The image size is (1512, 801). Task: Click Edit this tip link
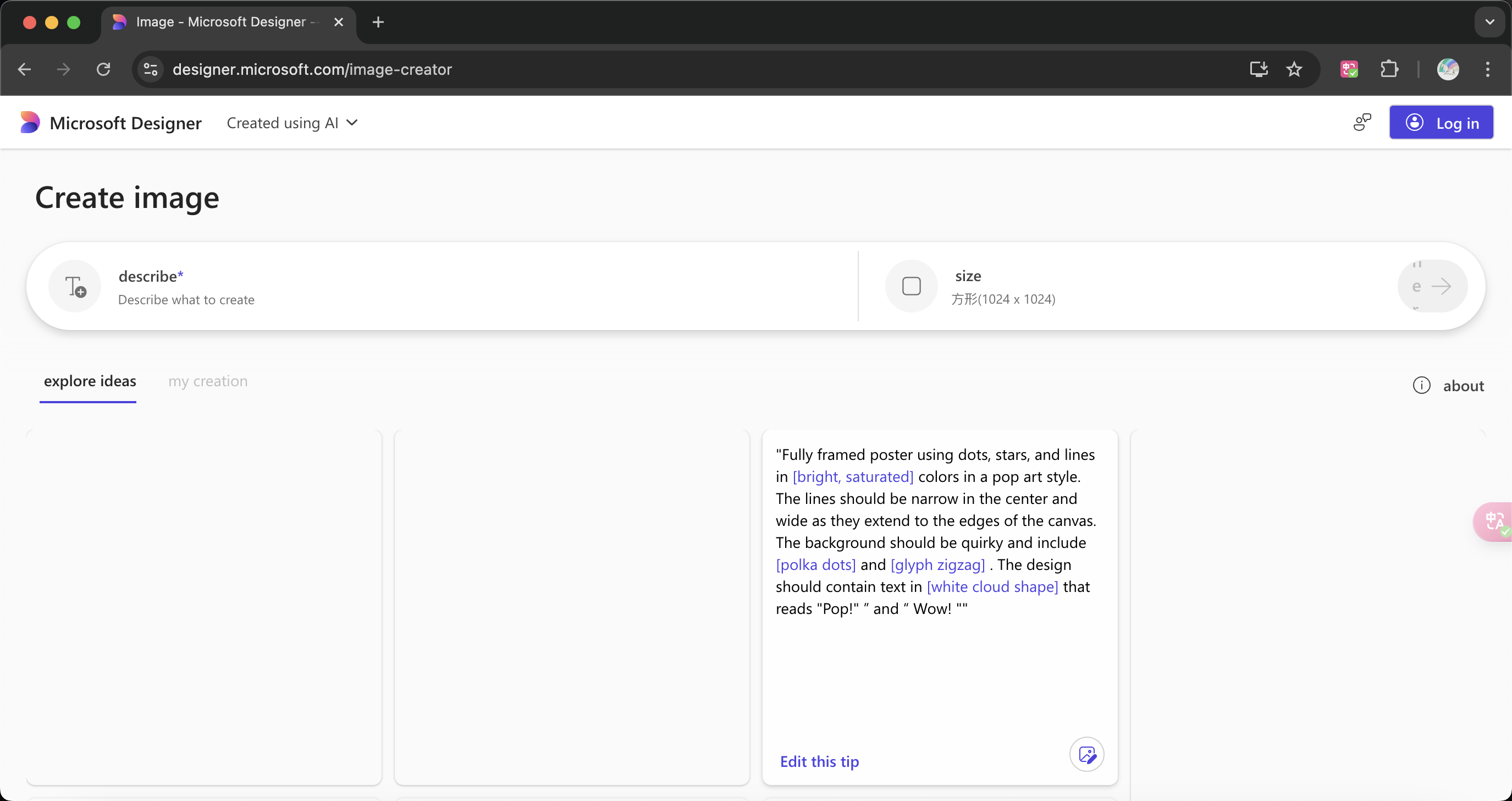point(819,761)
